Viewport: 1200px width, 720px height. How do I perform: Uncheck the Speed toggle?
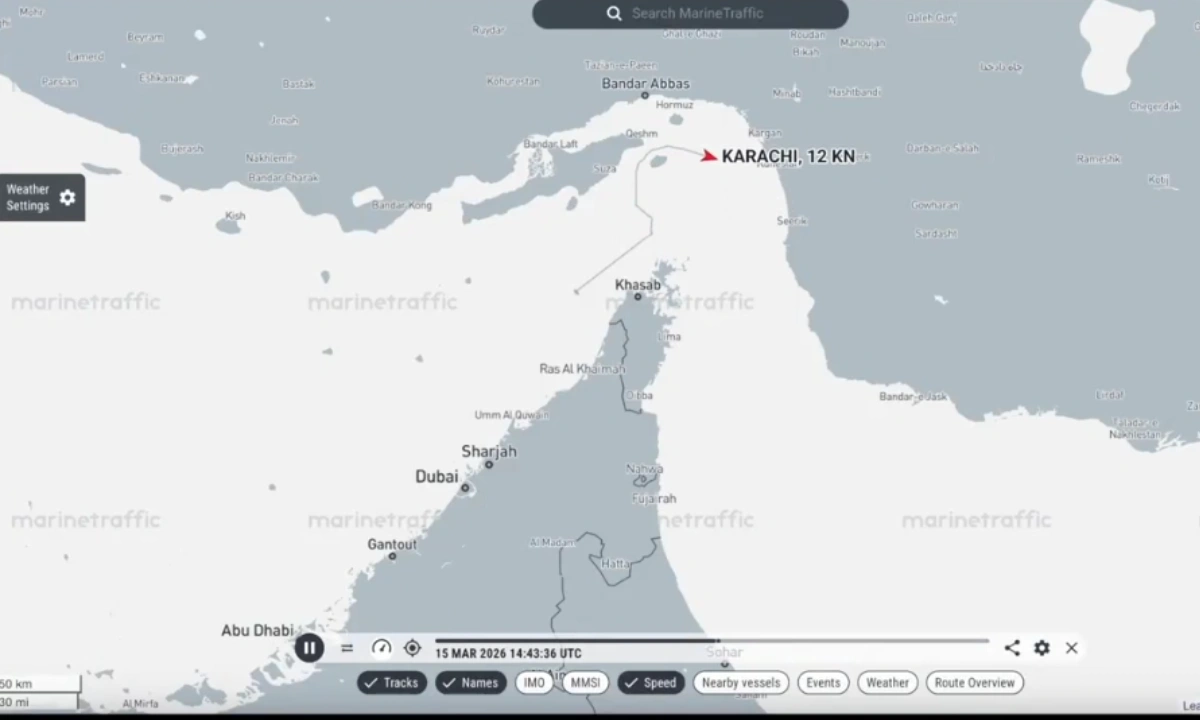click(x=650, y=683)
